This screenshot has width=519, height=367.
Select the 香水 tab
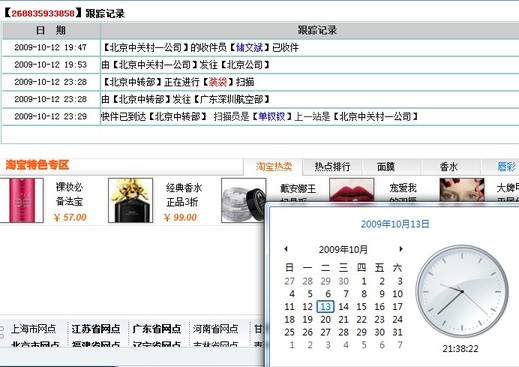pos(448,166)
